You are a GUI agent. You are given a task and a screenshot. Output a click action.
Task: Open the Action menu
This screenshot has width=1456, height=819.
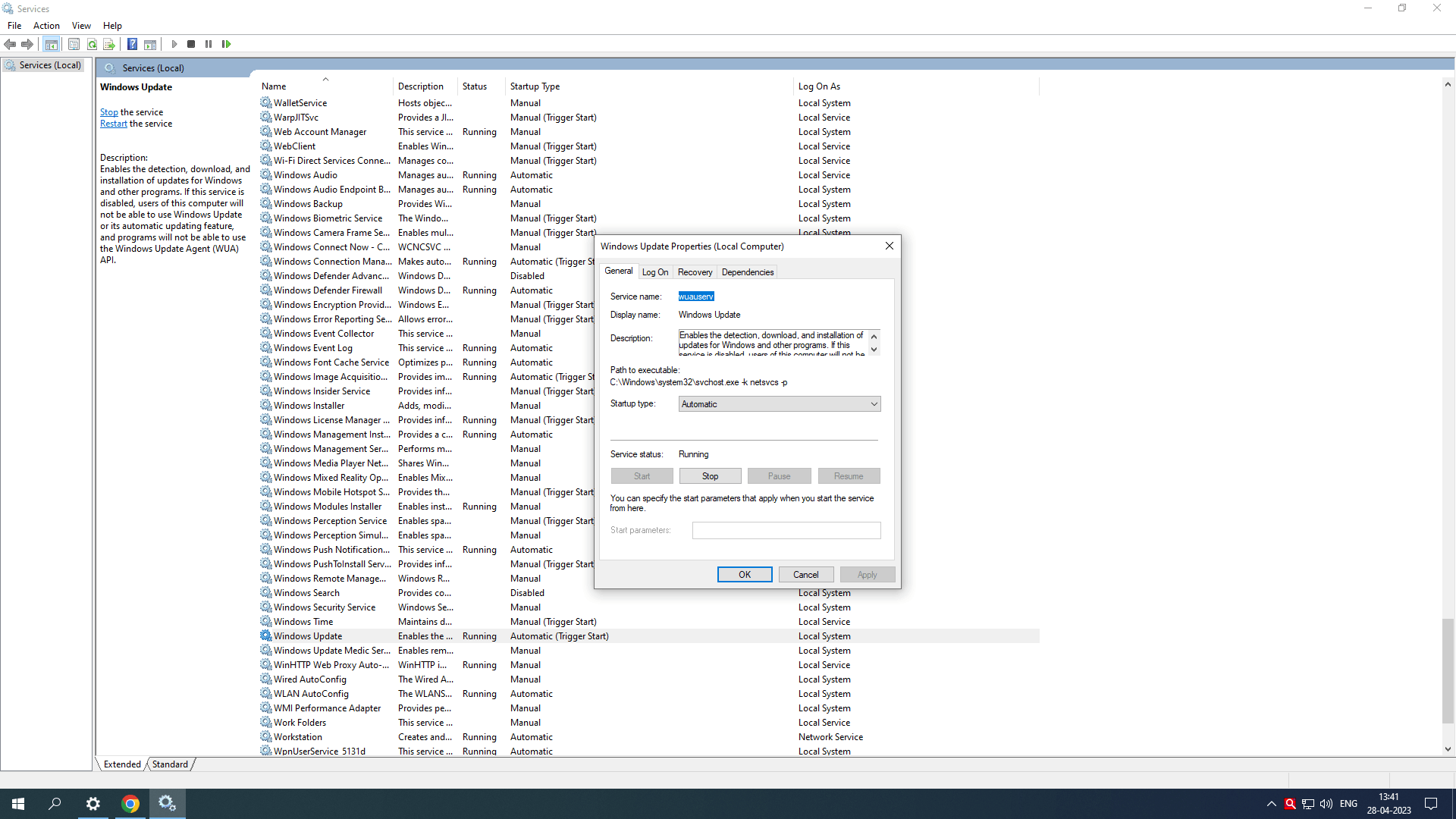coord(46,26)
